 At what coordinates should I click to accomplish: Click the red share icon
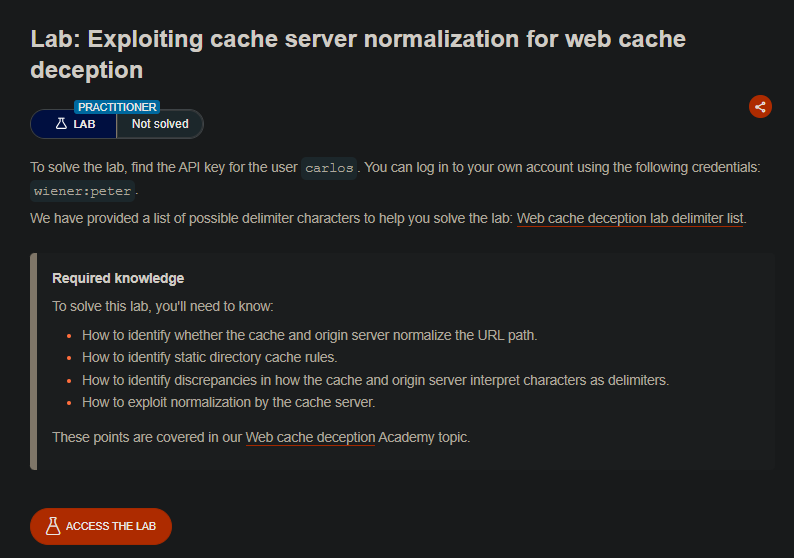[760, 107]
